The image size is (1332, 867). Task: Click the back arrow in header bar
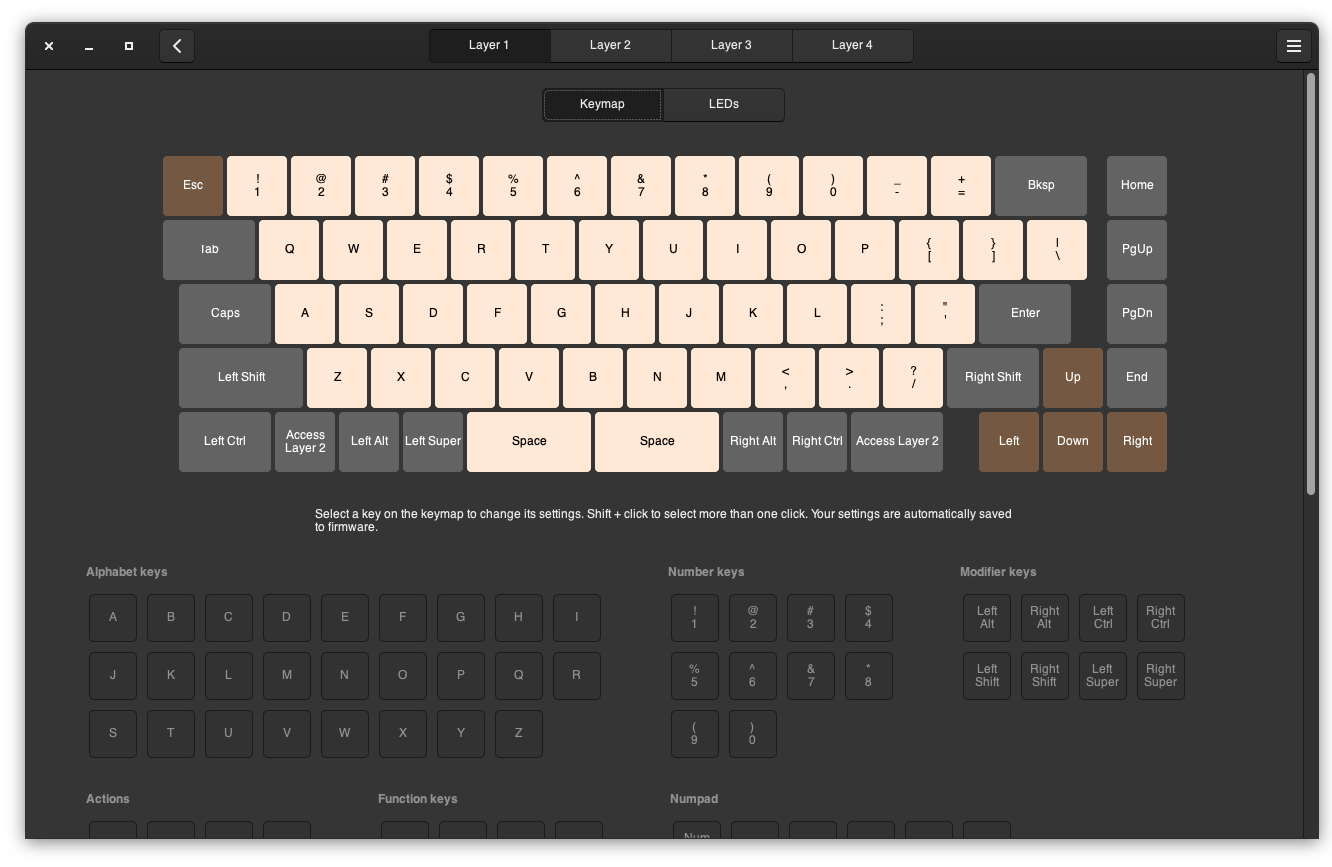point(177,46)
